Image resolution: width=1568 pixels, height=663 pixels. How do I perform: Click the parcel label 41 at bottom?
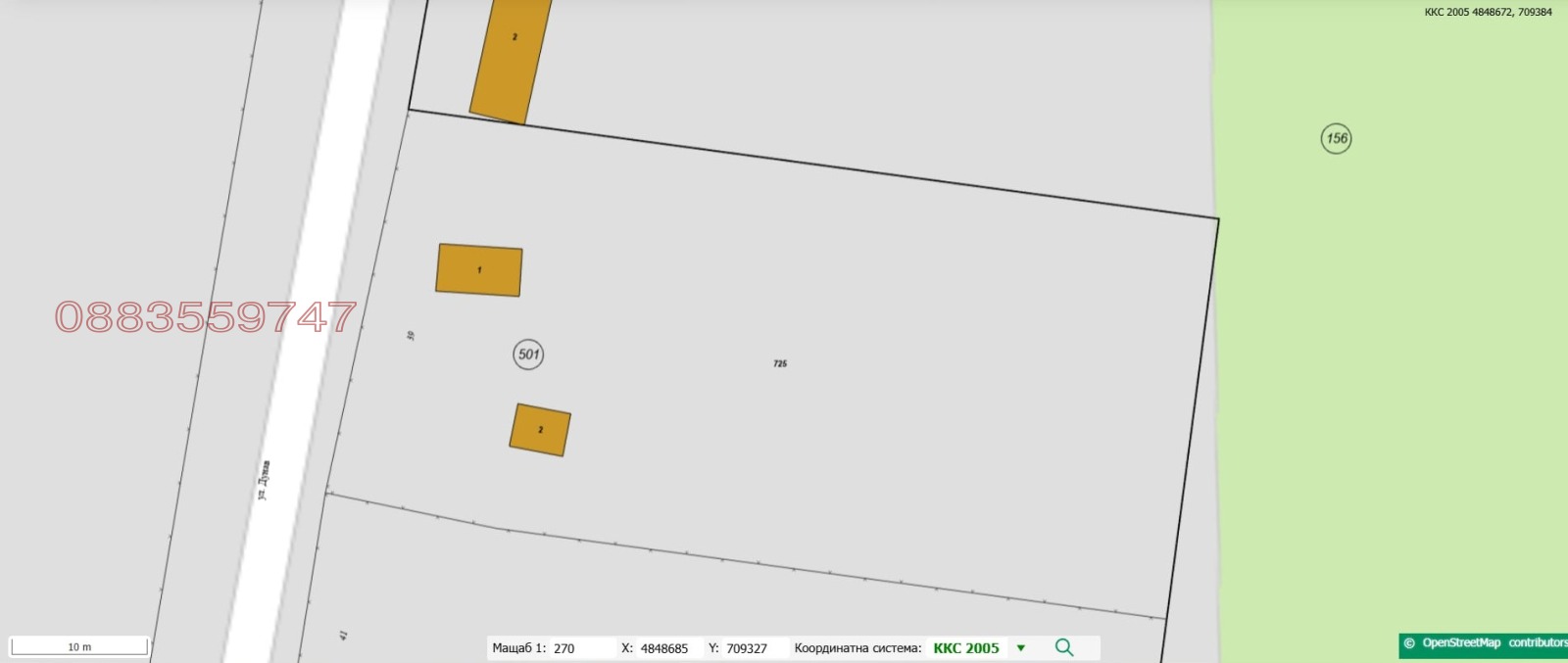click(x=344, y=635)
